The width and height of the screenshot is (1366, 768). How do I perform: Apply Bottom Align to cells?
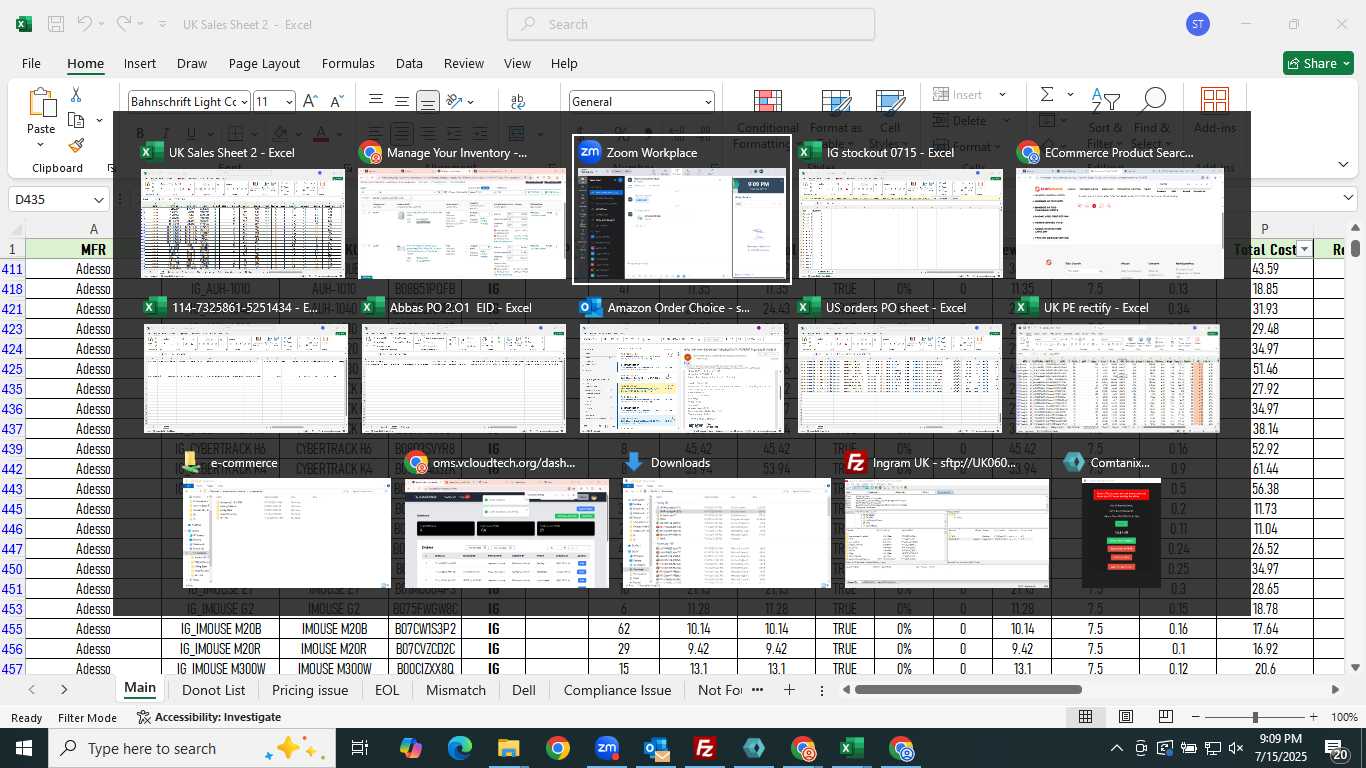pyautogui.click(x=427, y=101)
